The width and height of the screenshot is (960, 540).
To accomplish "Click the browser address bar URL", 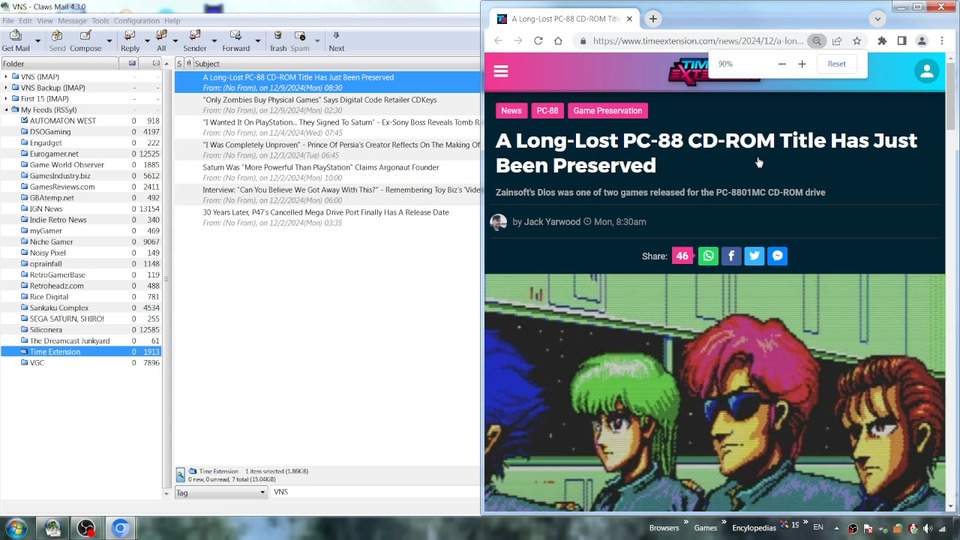I will click(698, 41).
